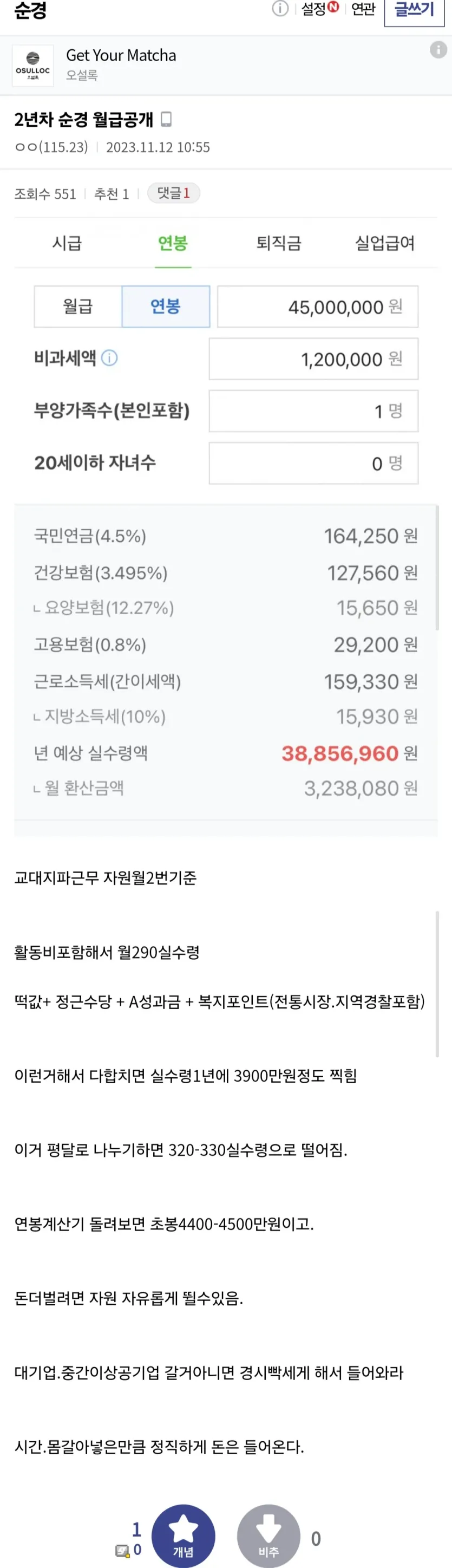
Task: Switch to the 시급 tab
Action: (67, 244)
